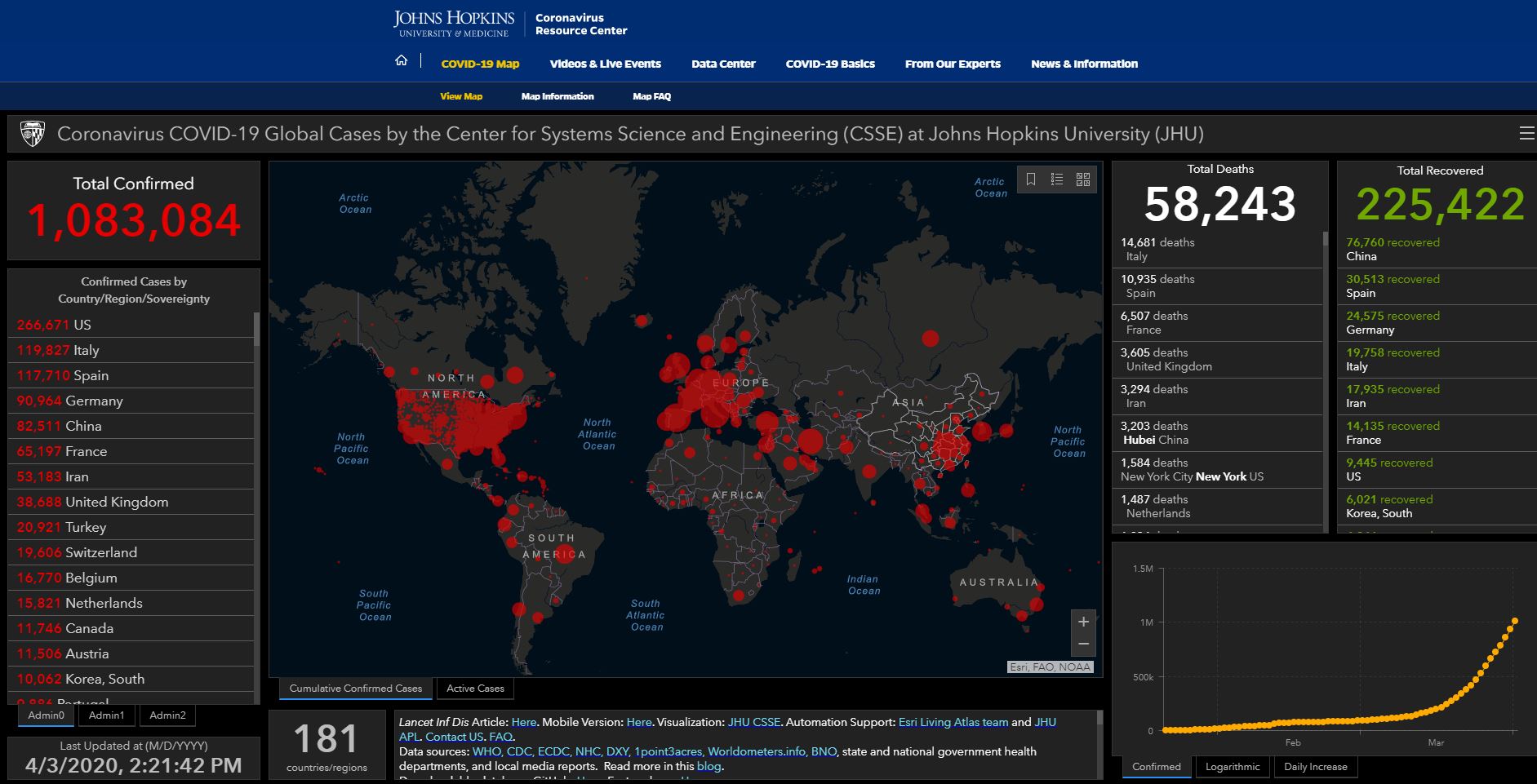1537x784 pixels.
Task: Open the JHU CSSE visualization link
Action: click(x=753, y=722)
